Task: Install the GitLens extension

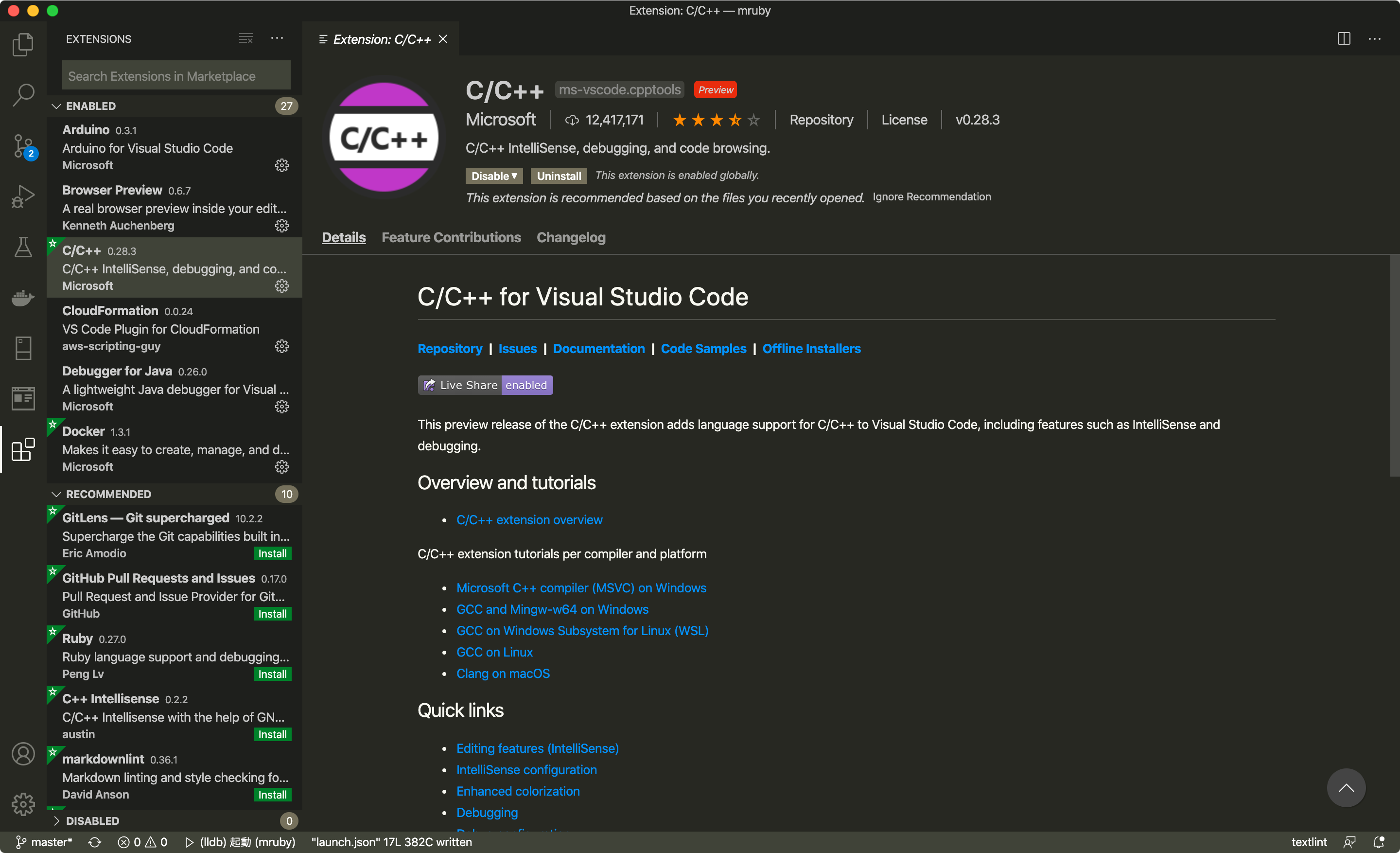Action: click(x=272, y=553)
